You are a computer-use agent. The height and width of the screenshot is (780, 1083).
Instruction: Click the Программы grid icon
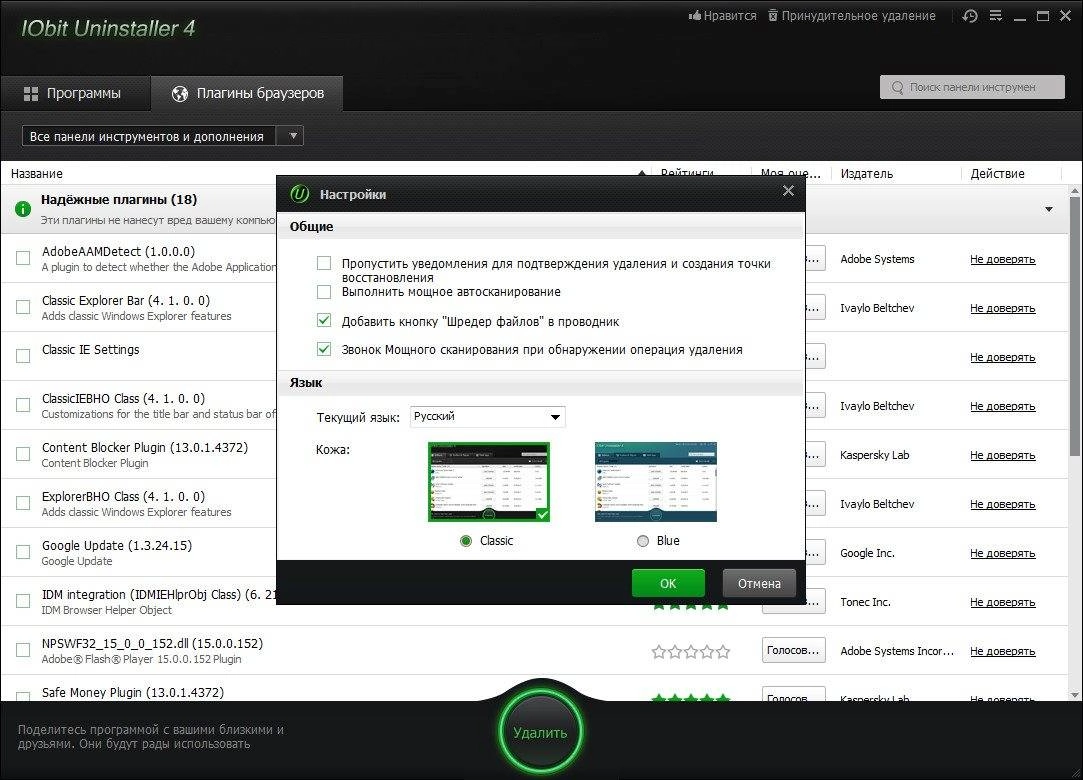click(x=31, y=93)
